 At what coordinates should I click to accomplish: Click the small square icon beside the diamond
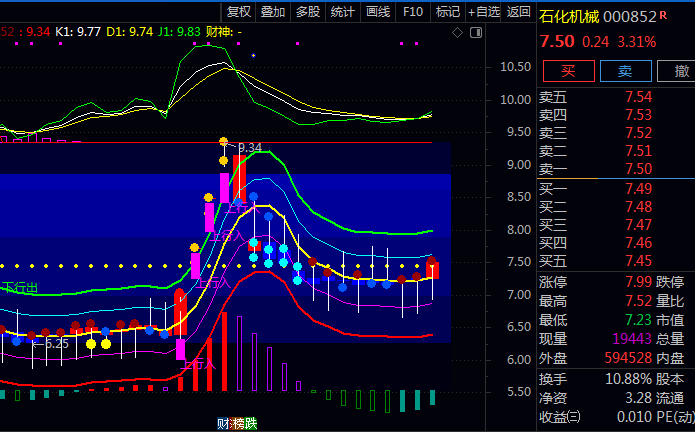point(471,32)
